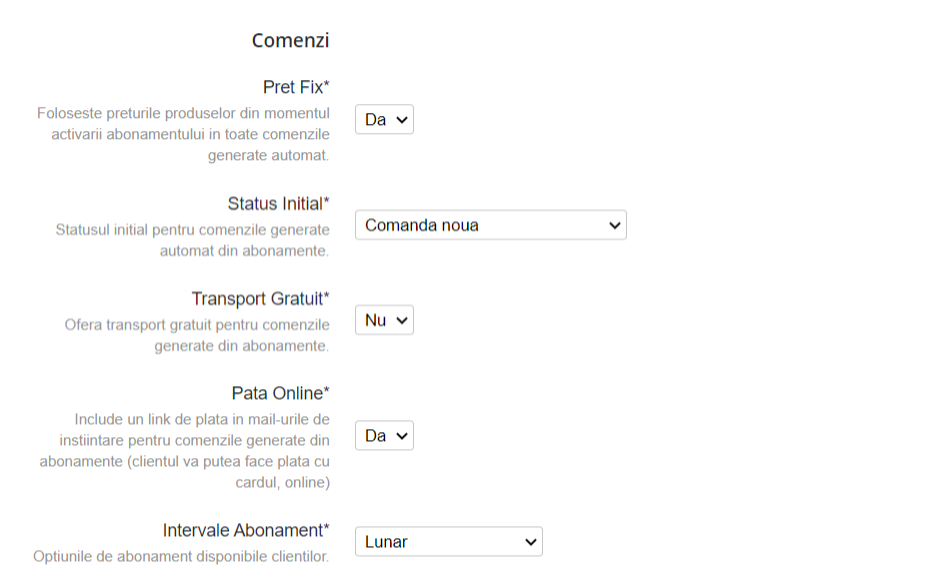
Task: Click the Status Initial help description text
Action: [x=193, y=240]
